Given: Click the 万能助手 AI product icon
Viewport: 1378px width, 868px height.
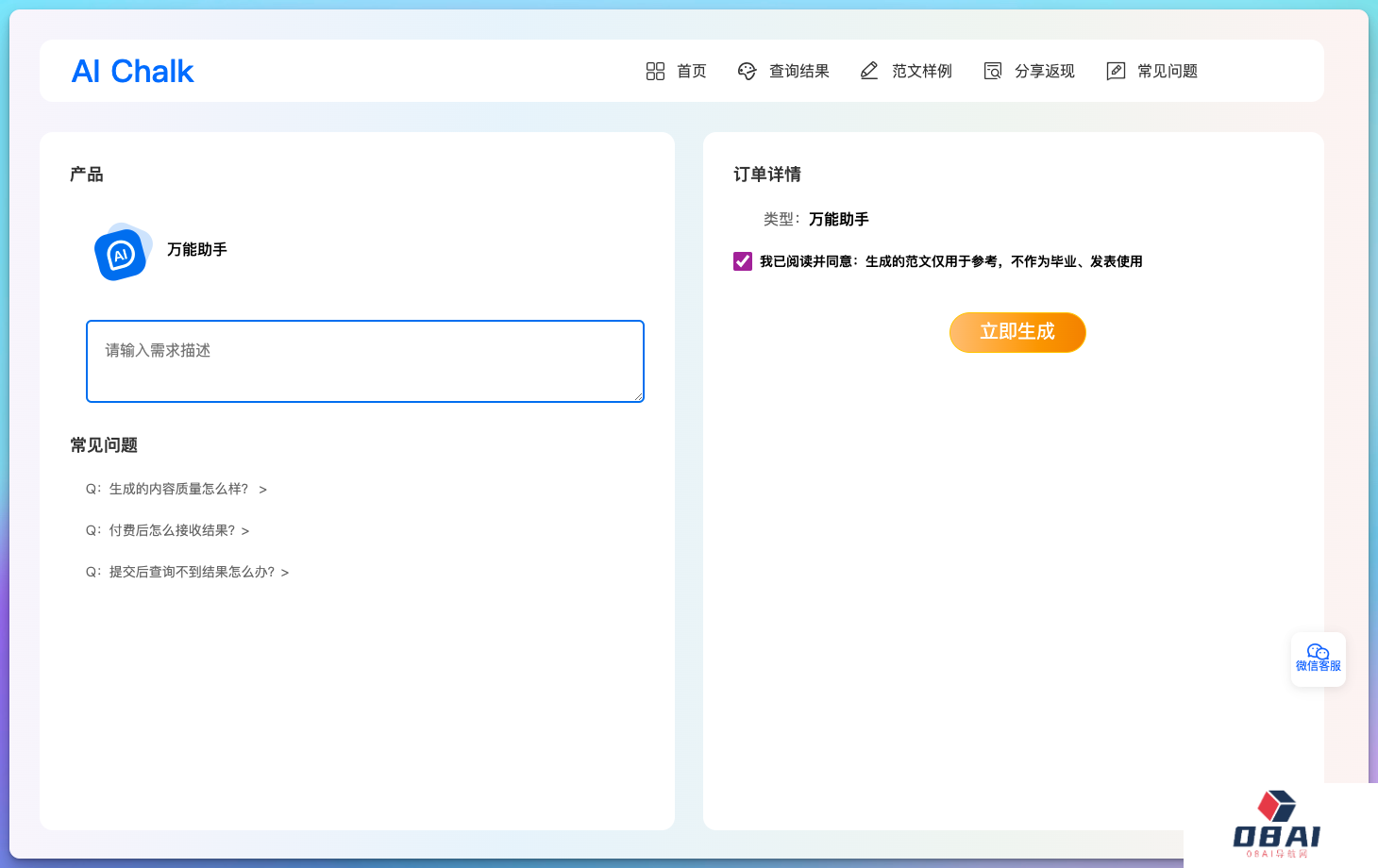Looking at the screenshot, I should click(x=123, y=252).
